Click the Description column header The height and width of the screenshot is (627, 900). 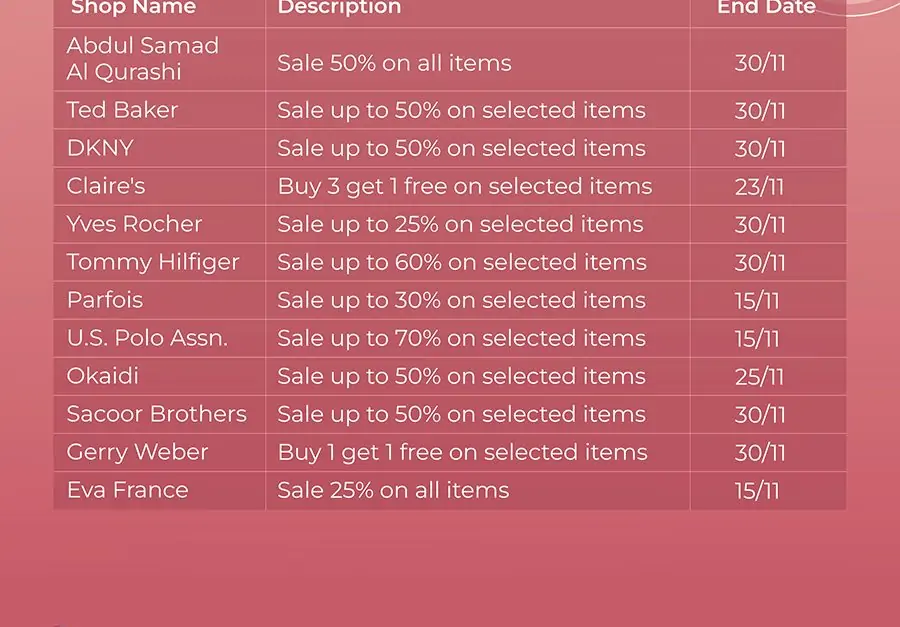pyautogui.click(x=339, y=7)
